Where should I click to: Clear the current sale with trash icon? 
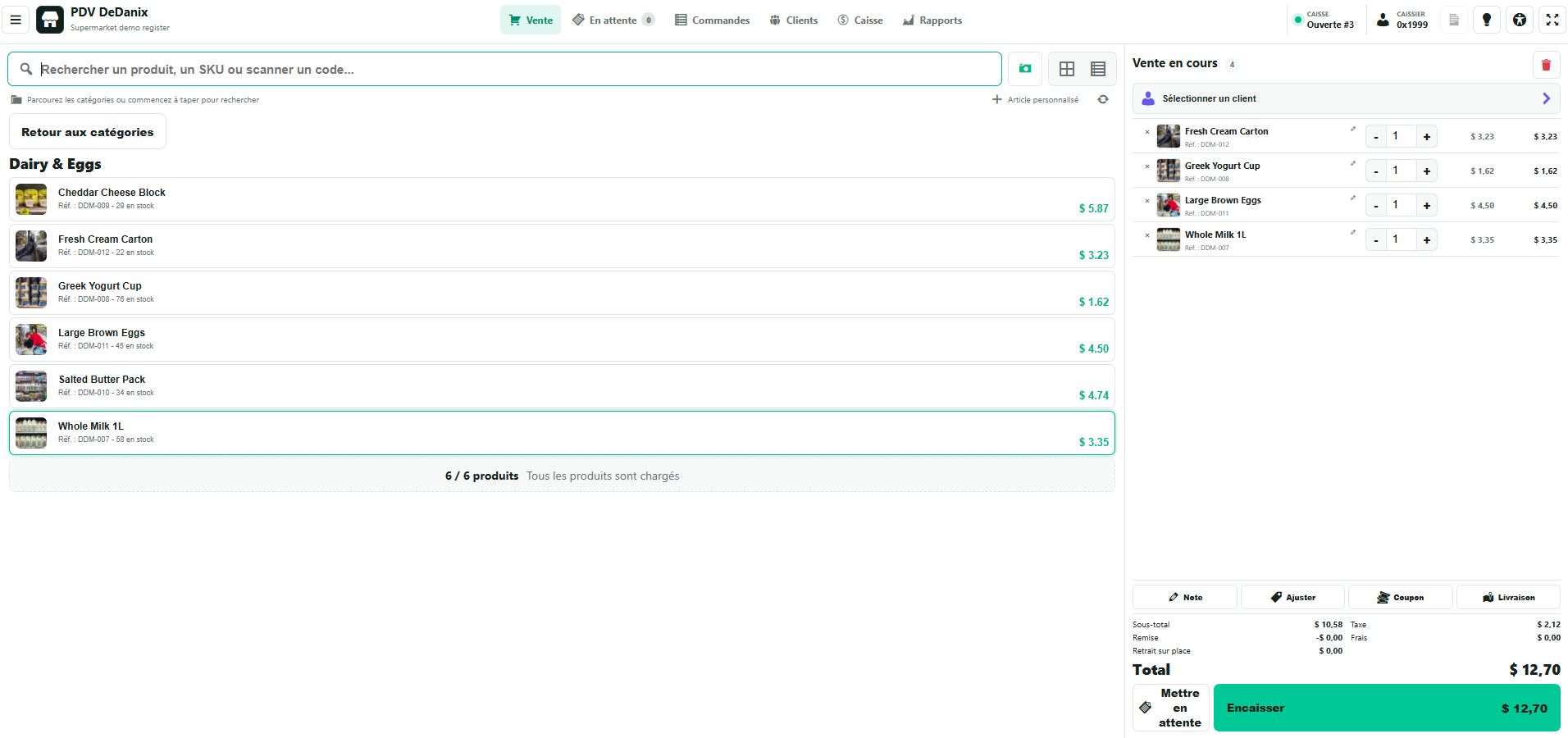pyautogui.click(x=1546, y=65)
